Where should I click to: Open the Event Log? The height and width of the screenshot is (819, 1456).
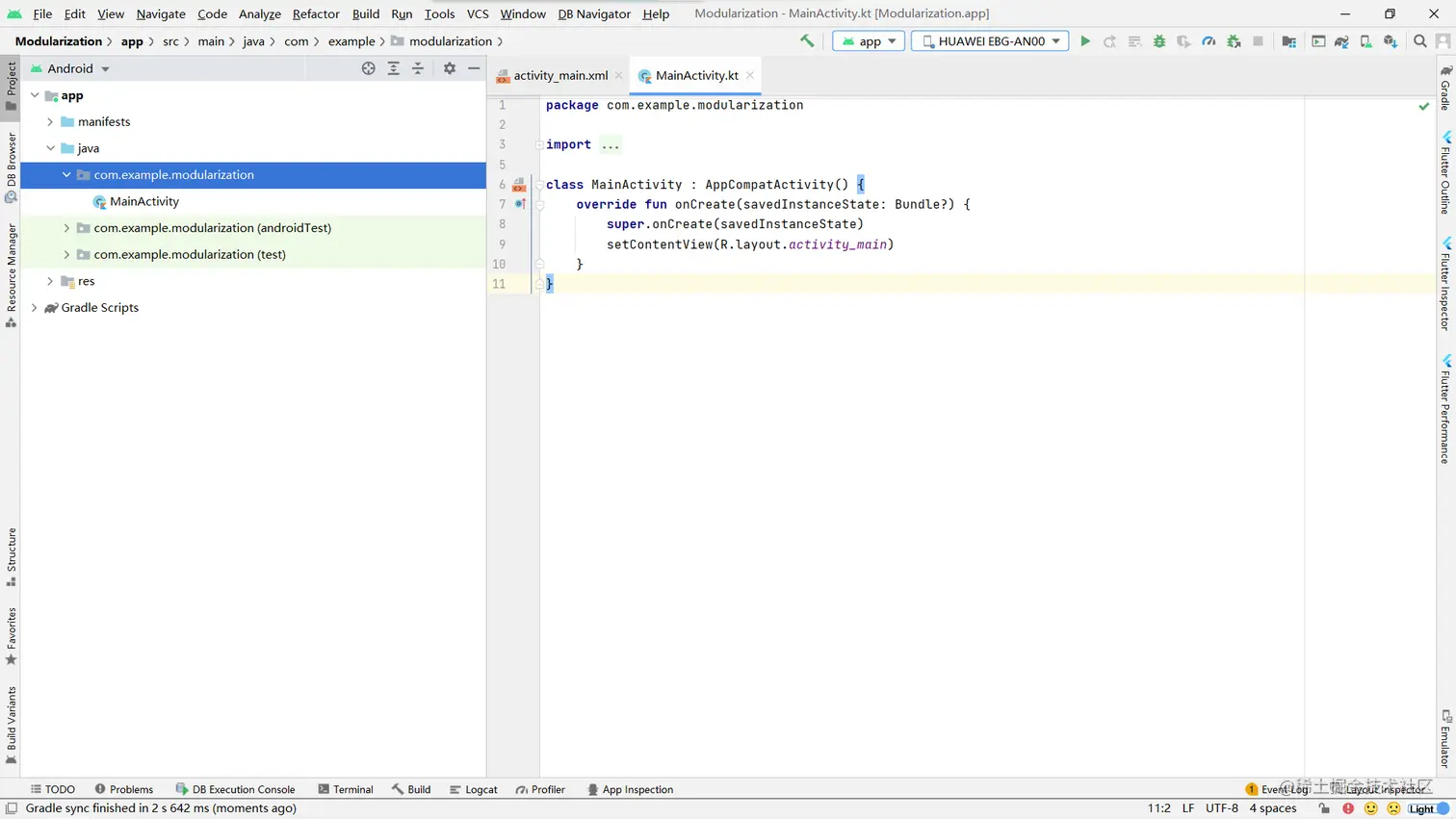click(1277, 789)
